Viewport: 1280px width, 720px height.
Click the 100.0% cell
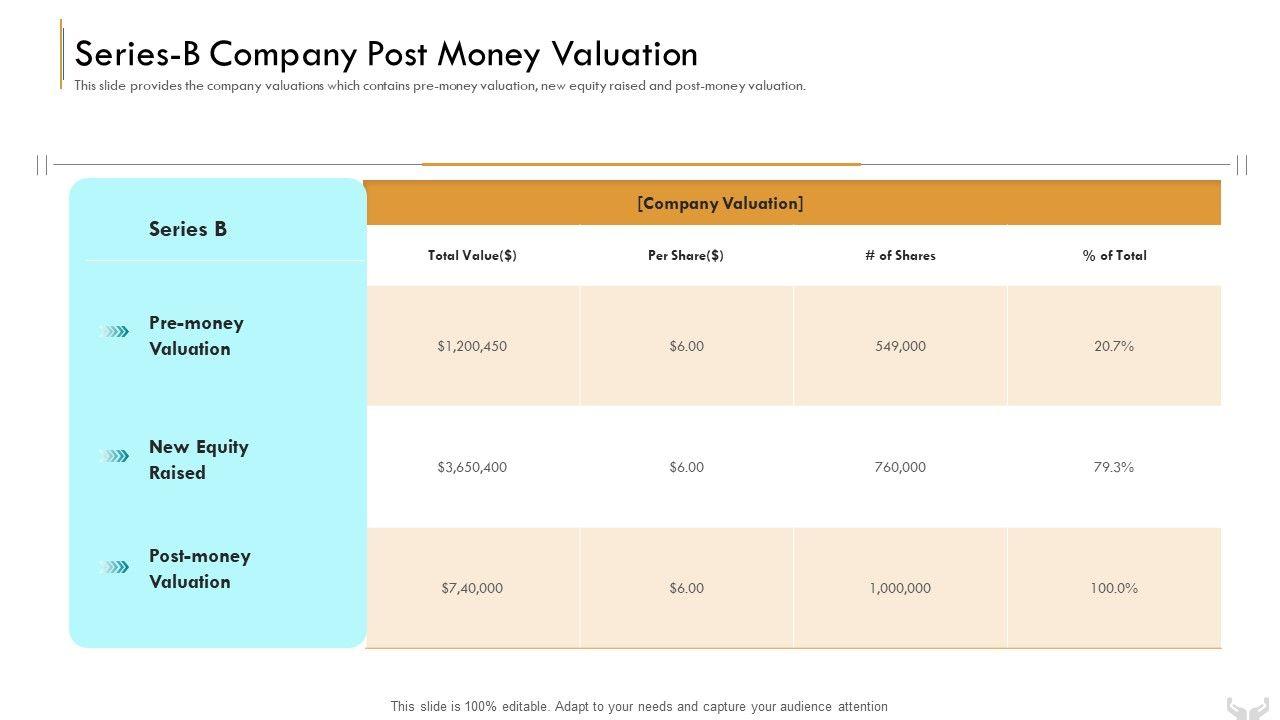(1114, 588)
